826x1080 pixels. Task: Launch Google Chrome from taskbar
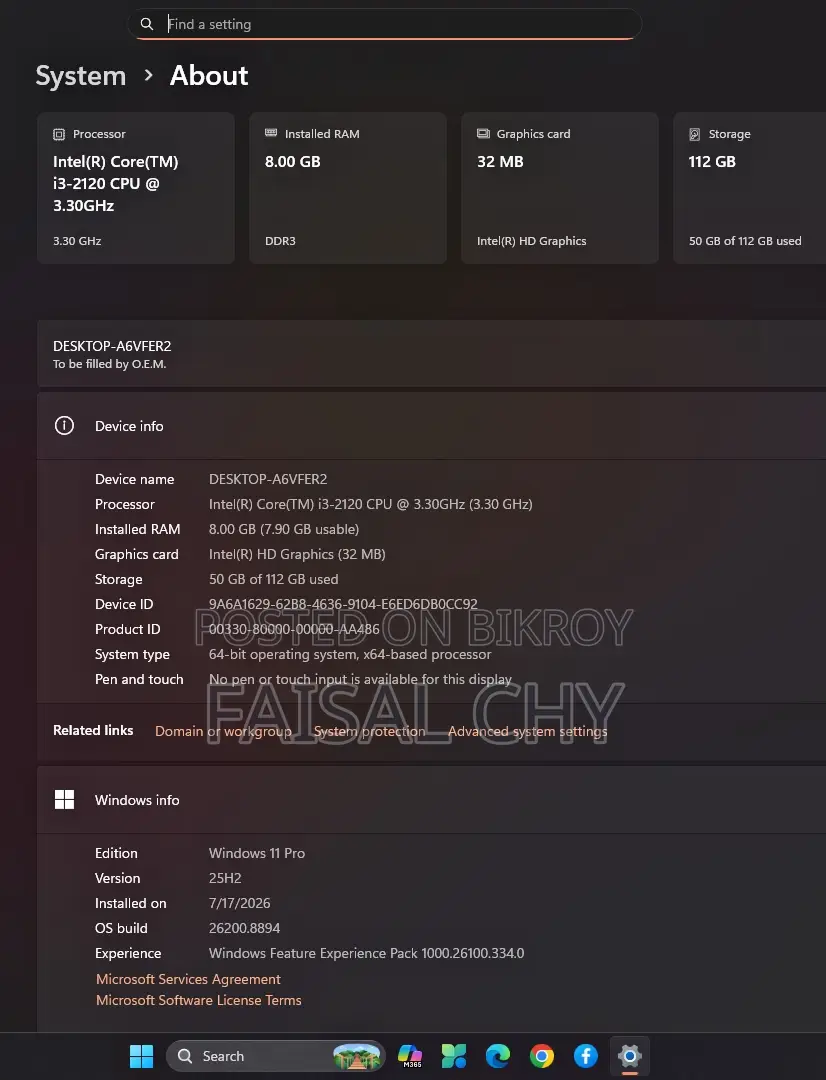[541, 1056]
